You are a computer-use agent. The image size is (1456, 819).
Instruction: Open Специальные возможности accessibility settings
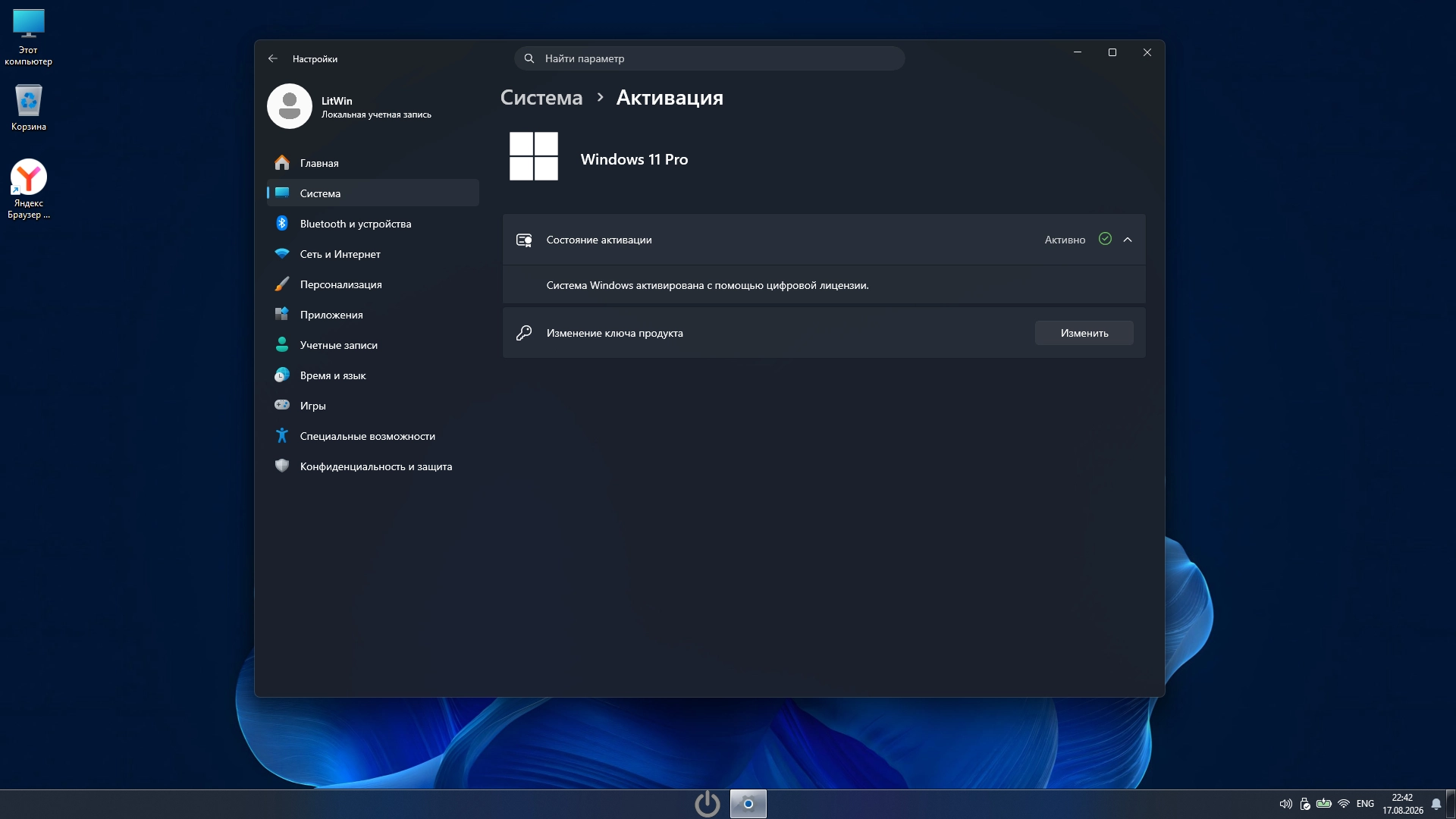click(x=373, y=436)
